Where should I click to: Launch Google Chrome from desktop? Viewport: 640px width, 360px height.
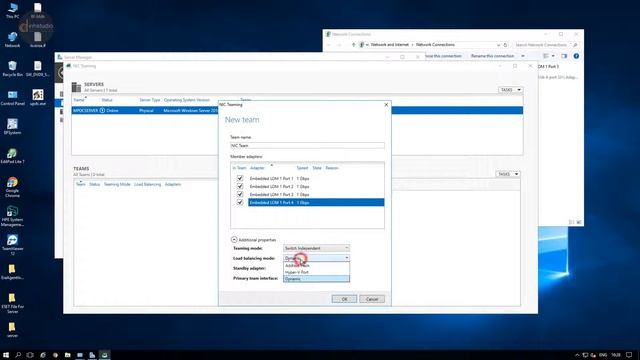point(12,187)
